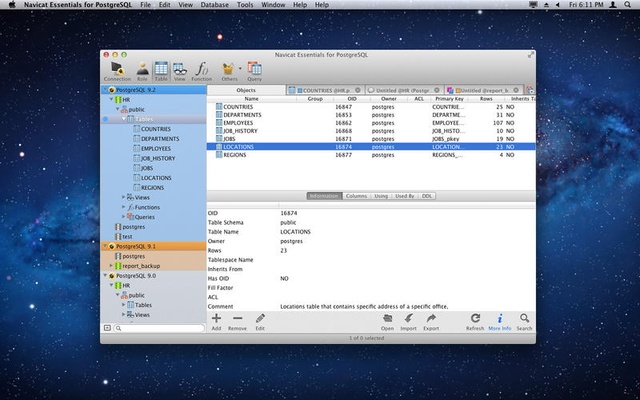Collapse the HR database under PostgreSQL 9.2
640x400 pixels.
(111, 99)
